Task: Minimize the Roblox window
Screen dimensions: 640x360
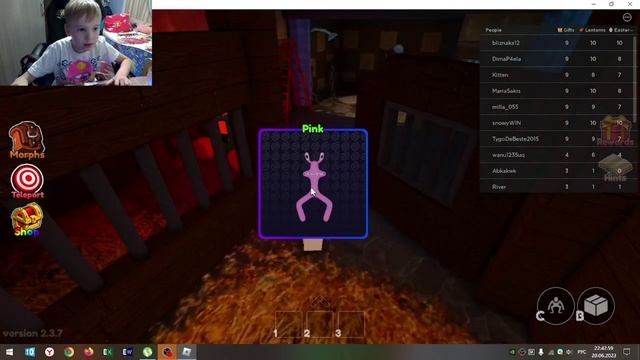Action: click(x=593, y=4)
